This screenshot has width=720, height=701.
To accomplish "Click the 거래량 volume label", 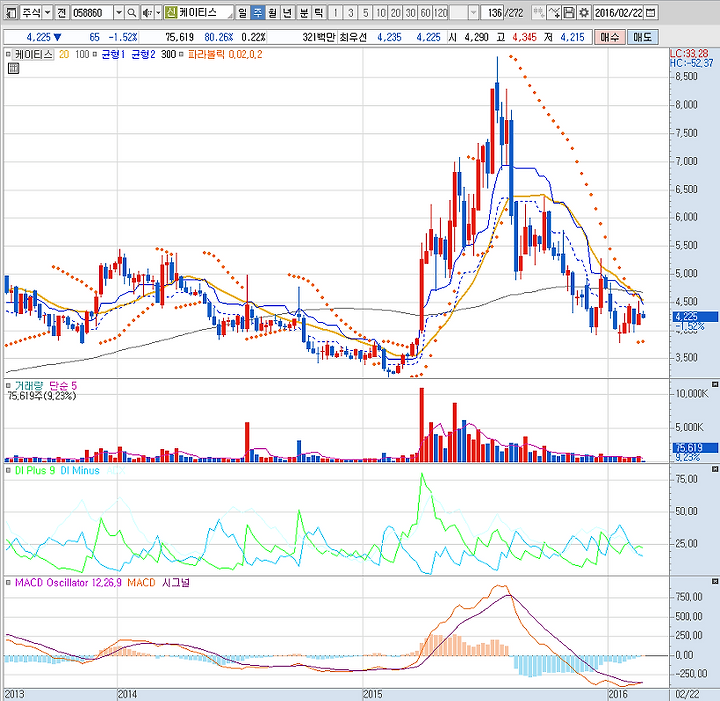I will pyautogui.click(x=28, y=386).
